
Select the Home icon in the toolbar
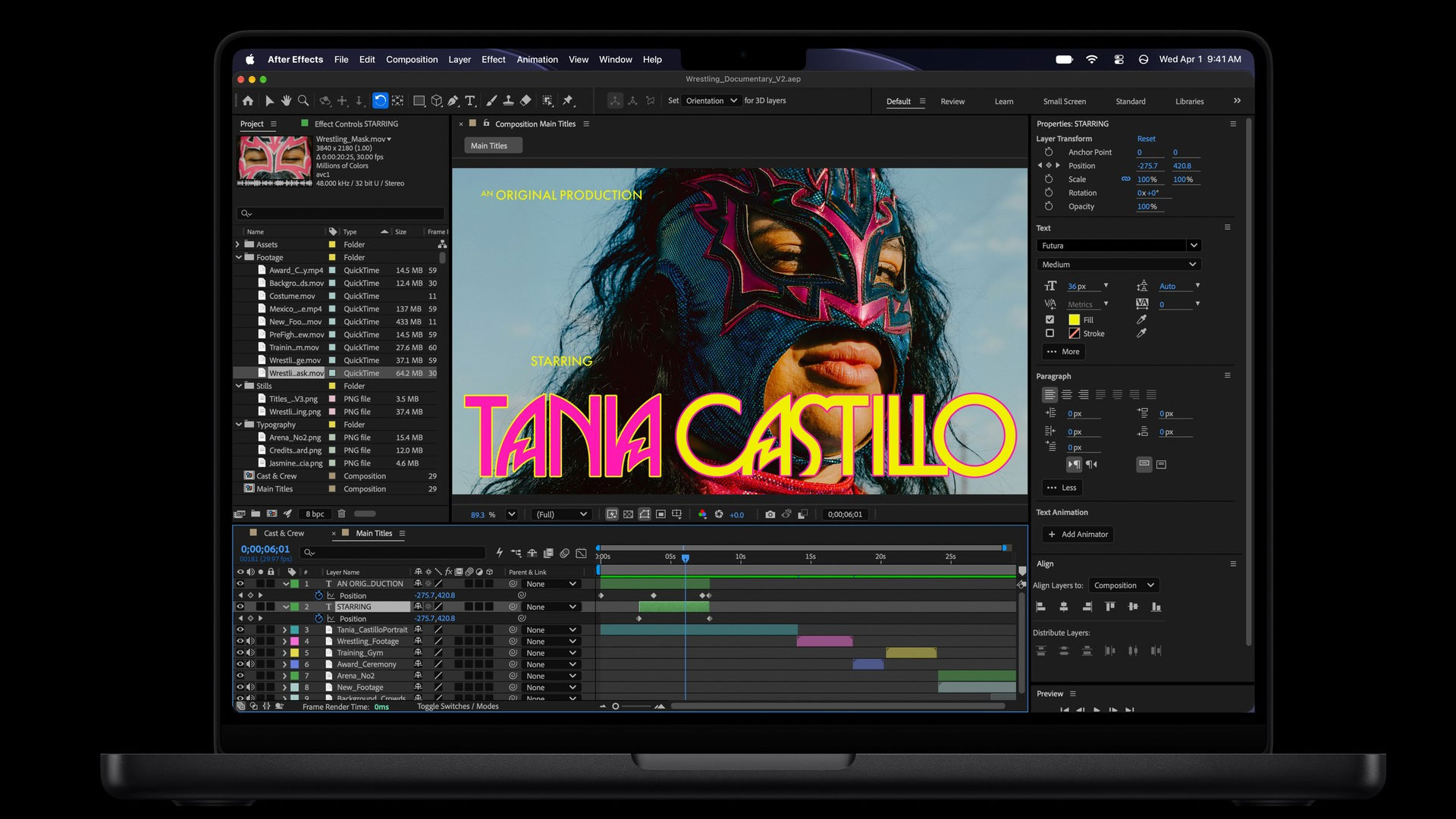tap(248, 100)
